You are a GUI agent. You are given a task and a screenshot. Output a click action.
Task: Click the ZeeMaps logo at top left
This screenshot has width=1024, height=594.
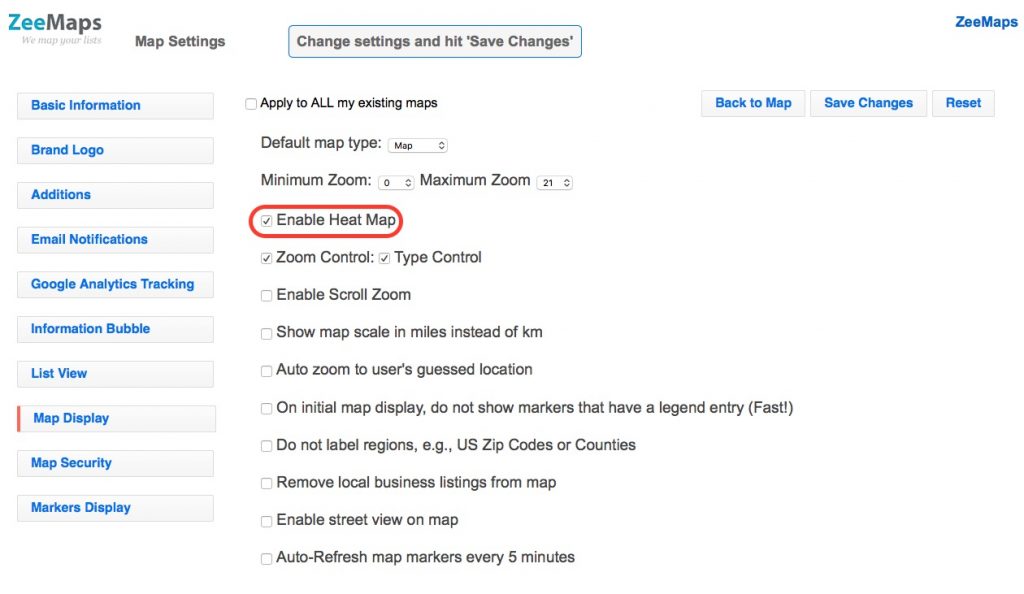pyautogui.click(x=55, y=29)
